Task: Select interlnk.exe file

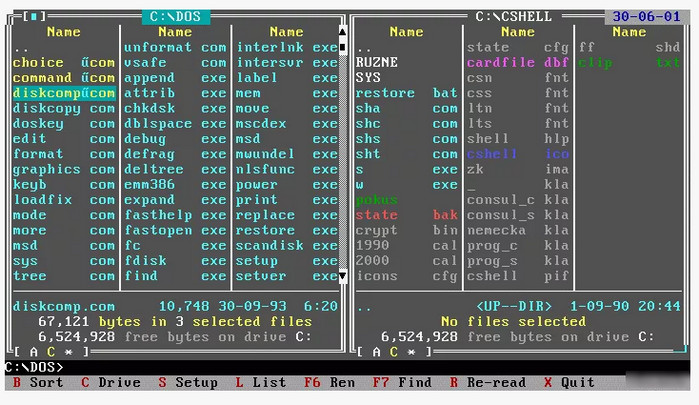Action: tap(287, 47)
